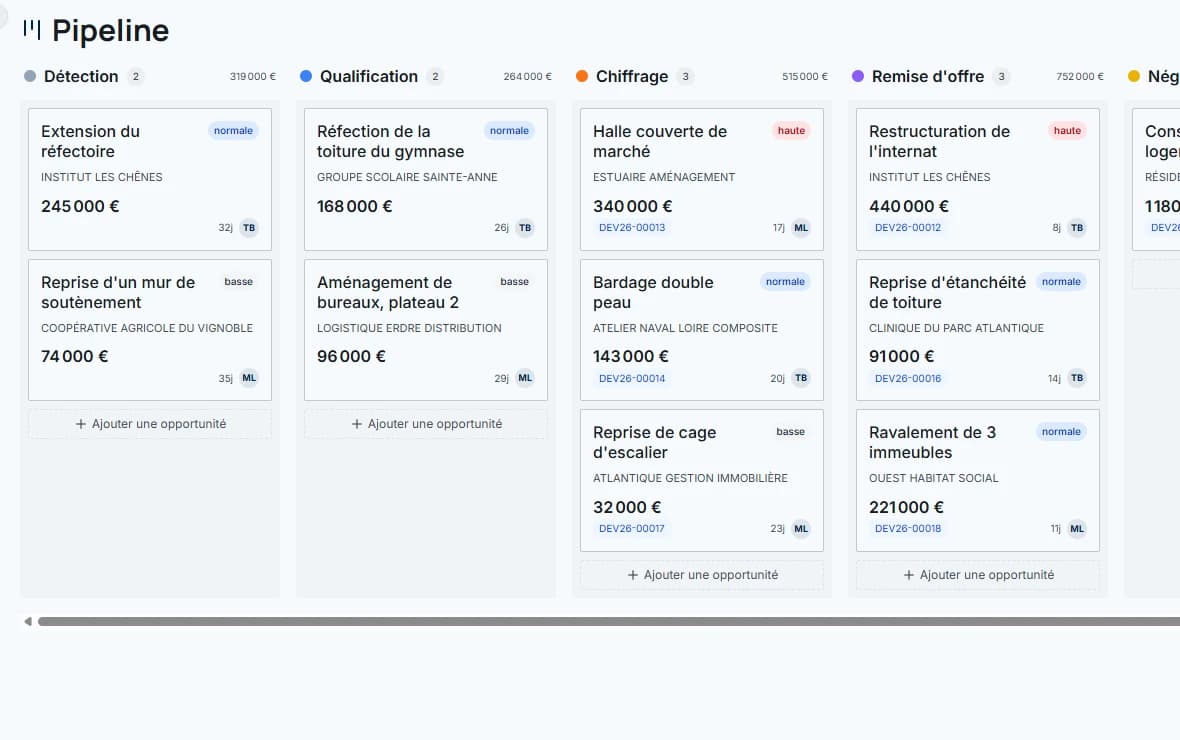Open the "Extension du réfectoire" card title
Image resolution: width=1180 pixels, height=740 pixels.
pos(90,141)
